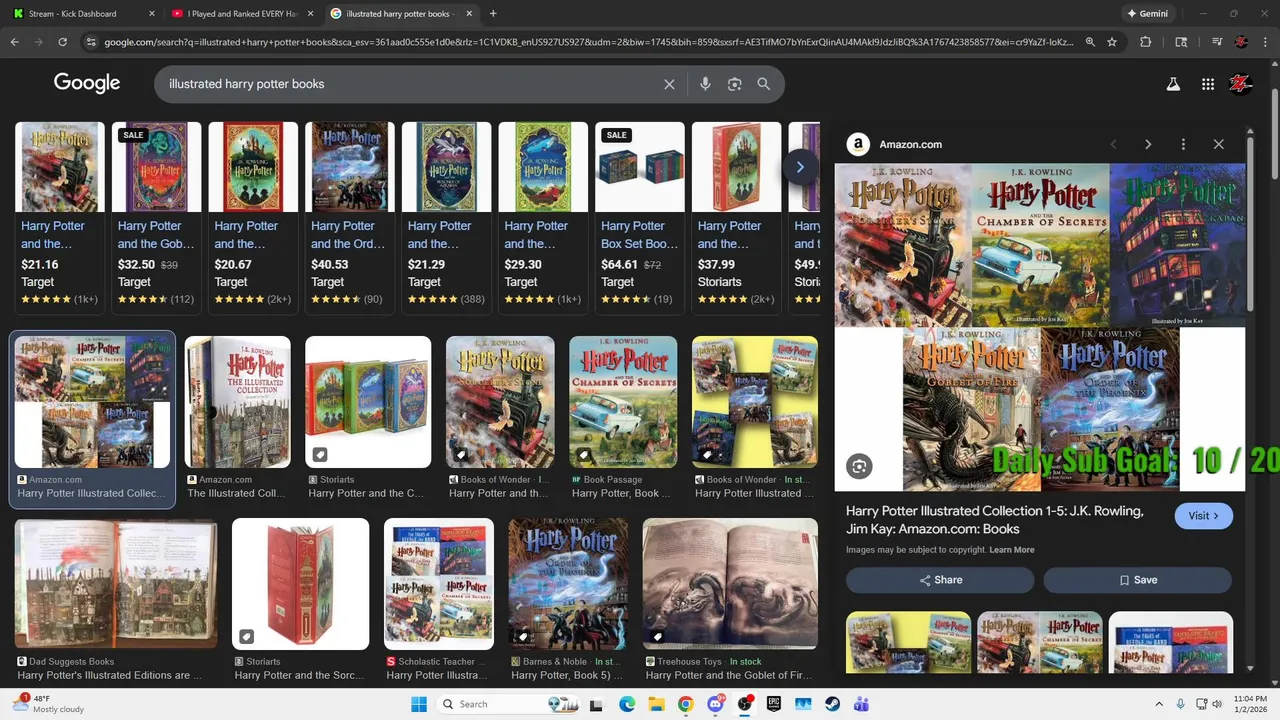Open the $32.50 sale Goblet product card
This screenshot has width=1280, height=720.
coord(156,217)
